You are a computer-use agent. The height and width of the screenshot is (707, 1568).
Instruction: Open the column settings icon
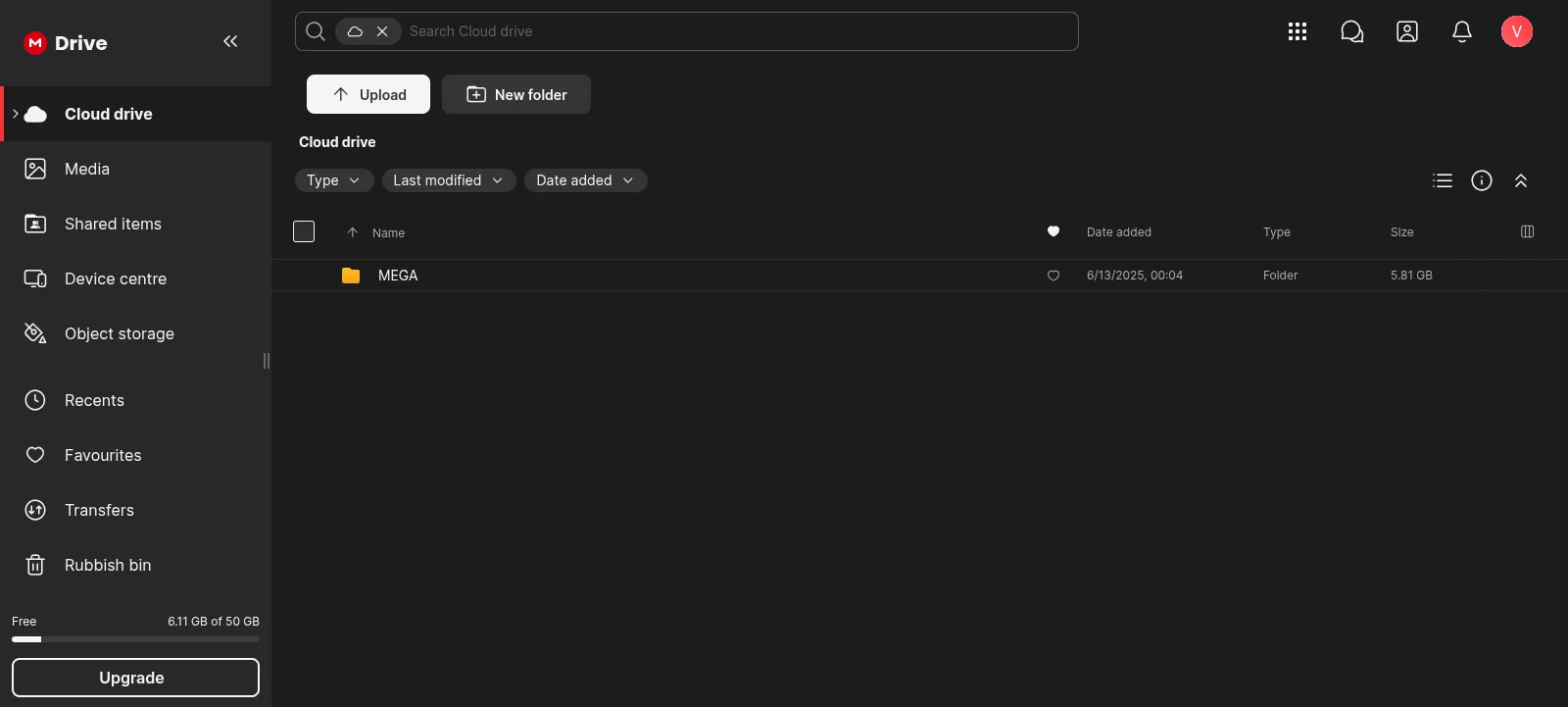1527,231
